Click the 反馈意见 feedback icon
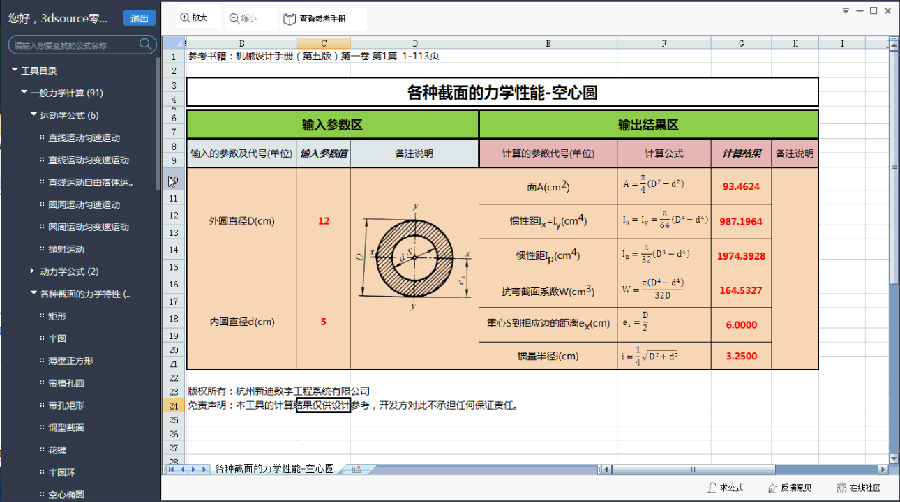This screenshot has height=502, width=900. (x=771, y=488)
